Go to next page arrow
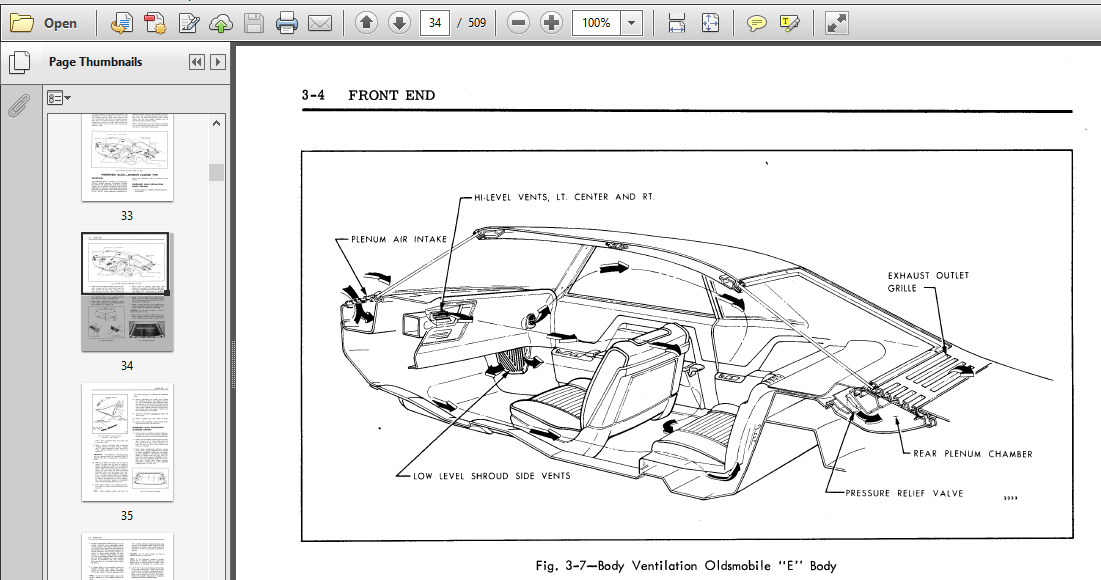This screenshot has height=580, width=1101. 399,23
